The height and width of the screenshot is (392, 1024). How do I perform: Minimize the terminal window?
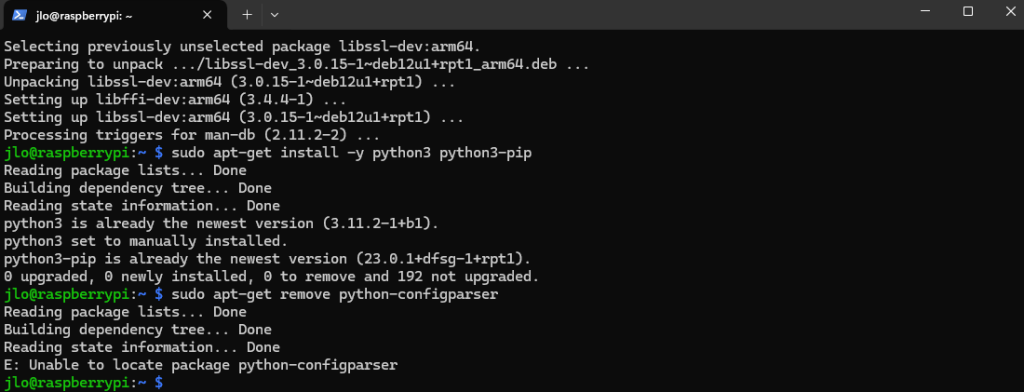(x=924, y=11)
